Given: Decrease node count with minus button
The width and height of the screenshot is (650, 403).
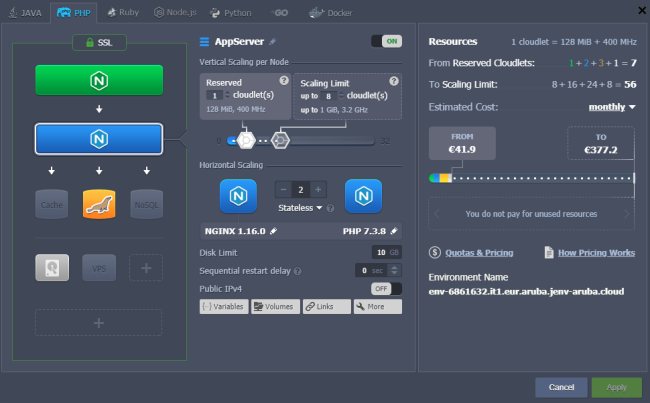Looking at the screenshot, I should 284,189.
